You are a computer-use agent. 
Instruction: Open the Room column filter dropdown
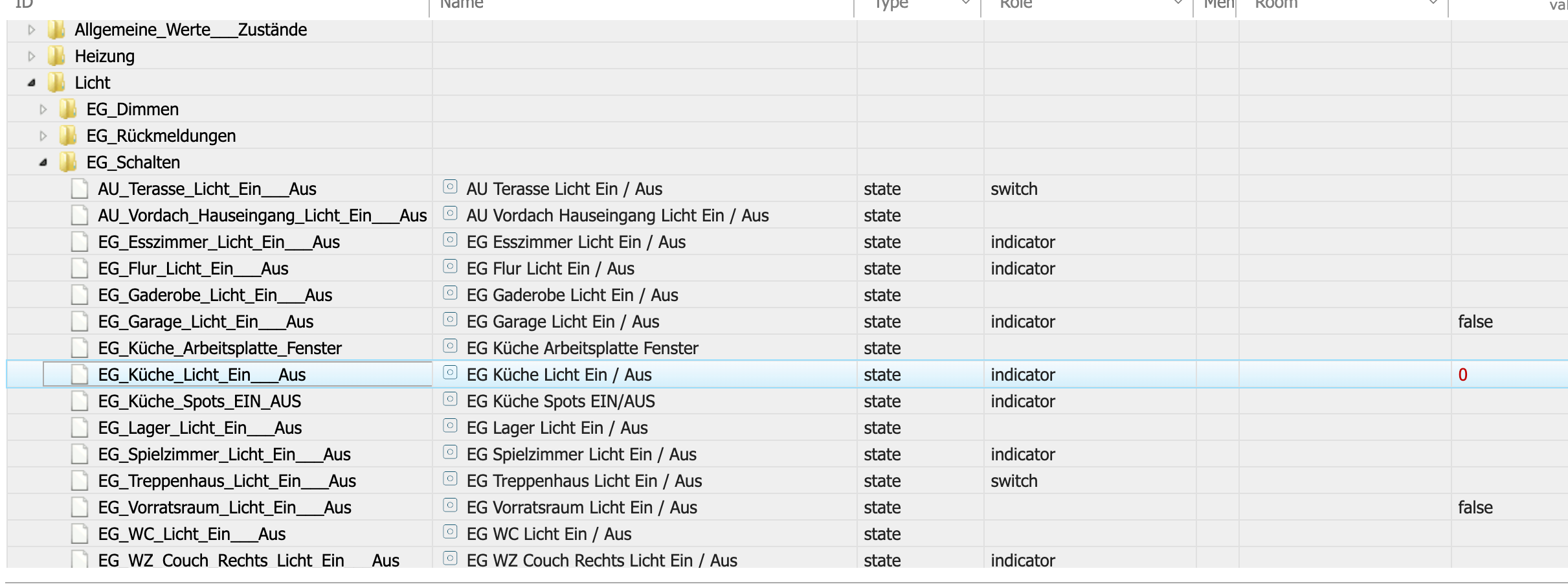point(1433,3)
